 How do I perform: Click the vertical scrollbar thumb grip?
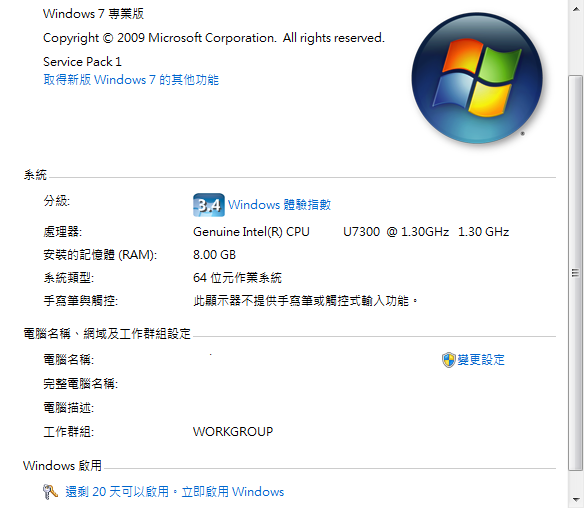tap(576, 273)
